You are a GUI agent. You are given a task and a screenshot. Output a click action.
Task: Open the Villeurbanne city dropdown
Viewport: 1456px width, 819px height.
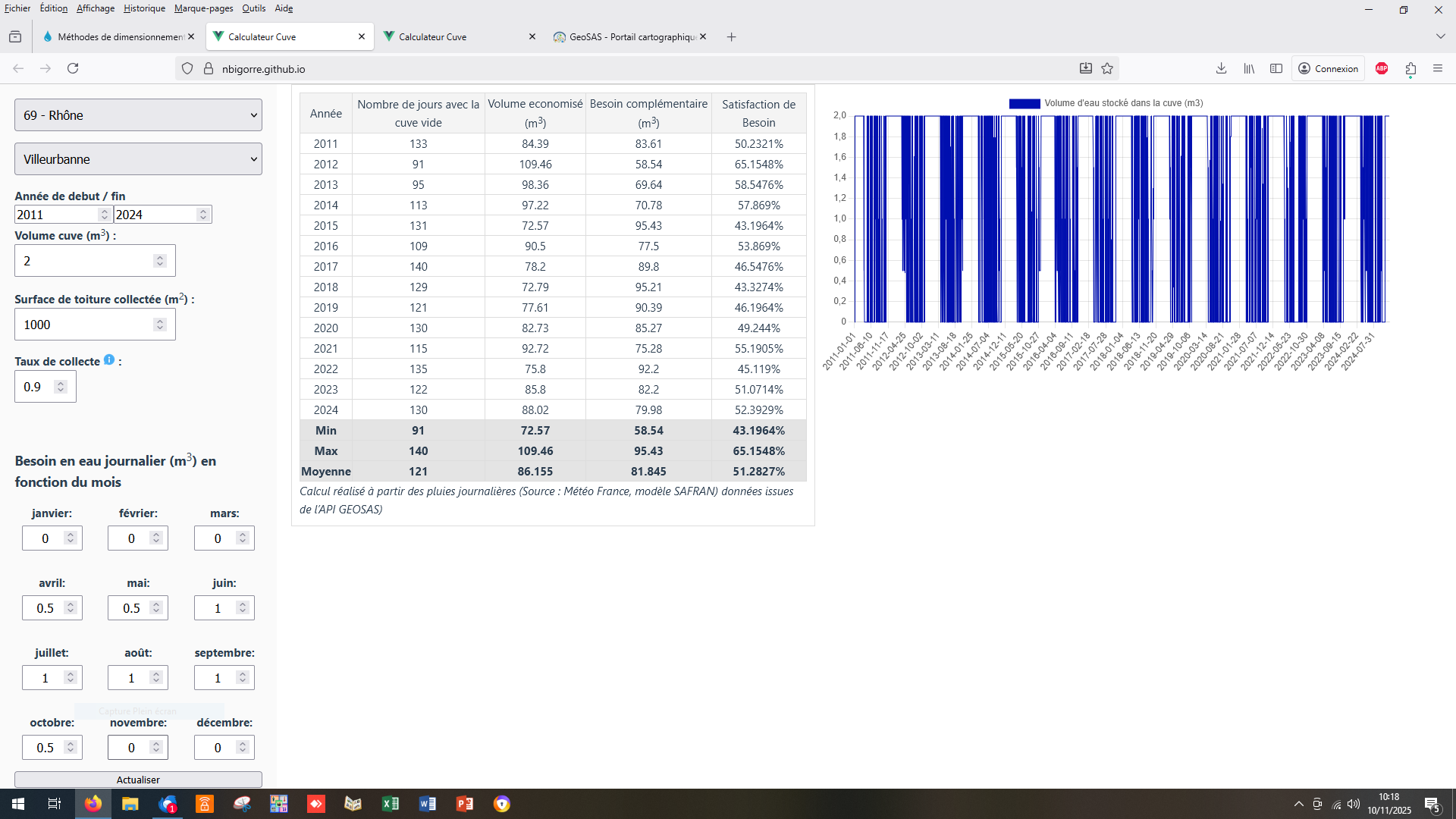[138, 159]
